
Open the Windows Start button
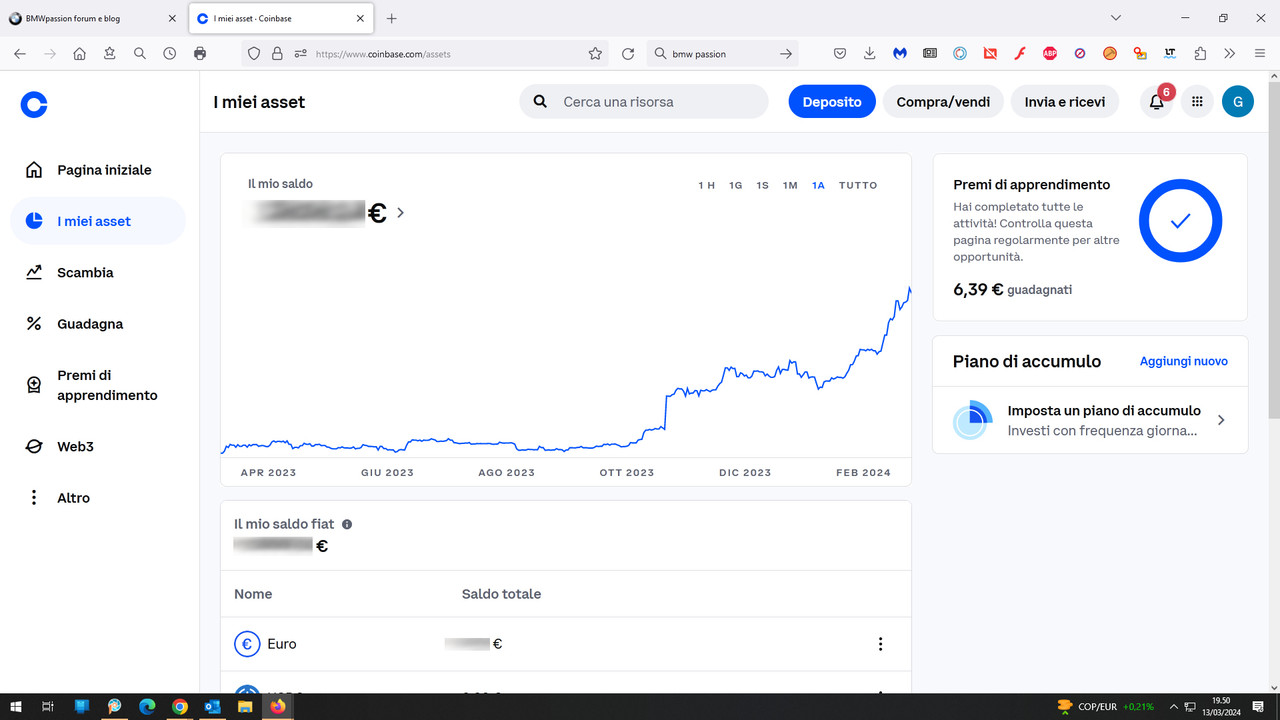(x=16, y=706)
